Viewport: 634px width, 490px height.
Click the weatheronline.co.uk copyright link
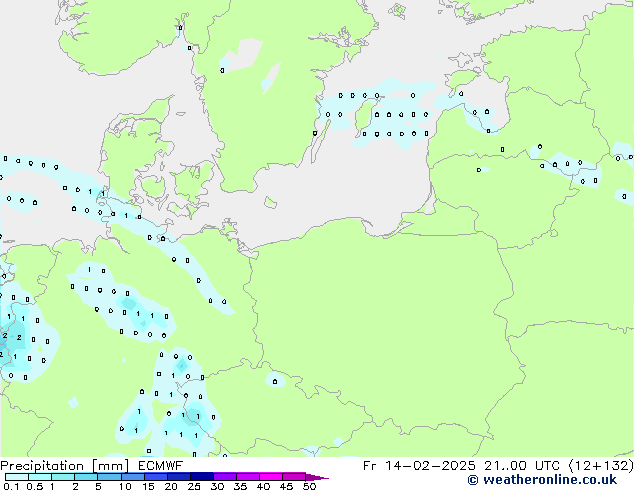pyautogui.click(x=542, y=480)
